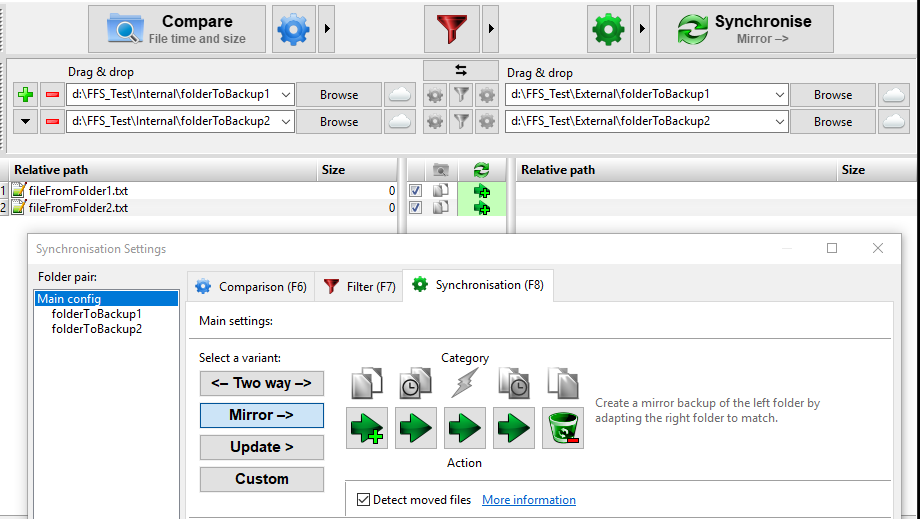Viewport: 920px width, 519px height.
Task: Change the sync action for fileFromFolder2.txt
Action: [x=482, y=208]
